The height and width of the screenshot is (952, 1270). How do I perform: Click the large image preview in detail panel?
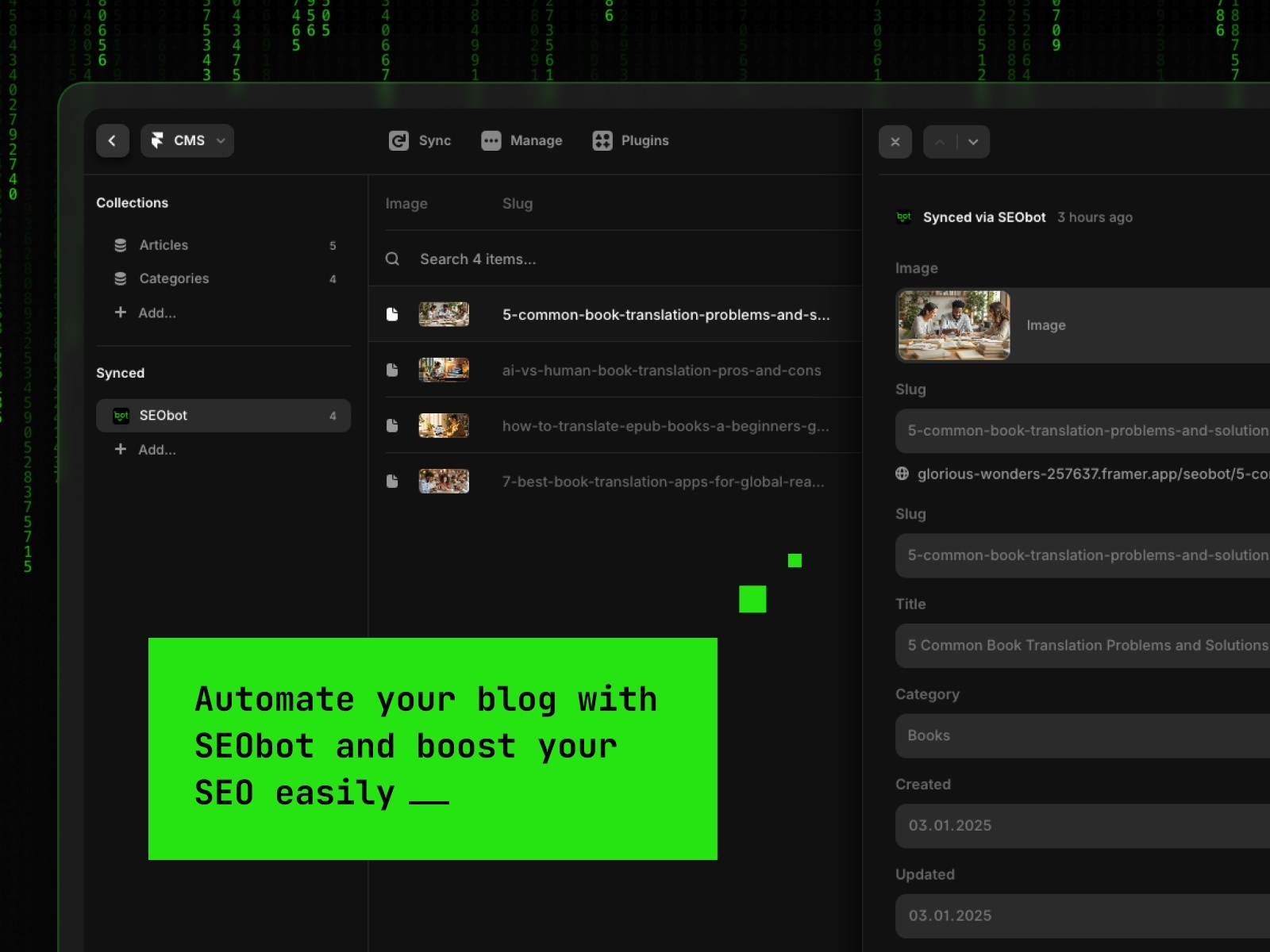[x=954, y=325]
